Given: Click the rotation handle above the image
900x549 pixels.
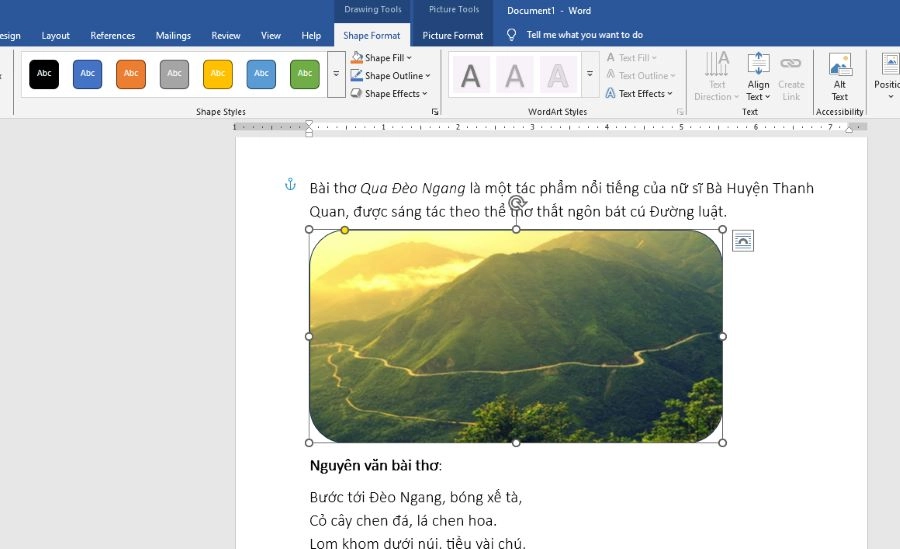Looking at the screenshot, I should tap(516, 203).
